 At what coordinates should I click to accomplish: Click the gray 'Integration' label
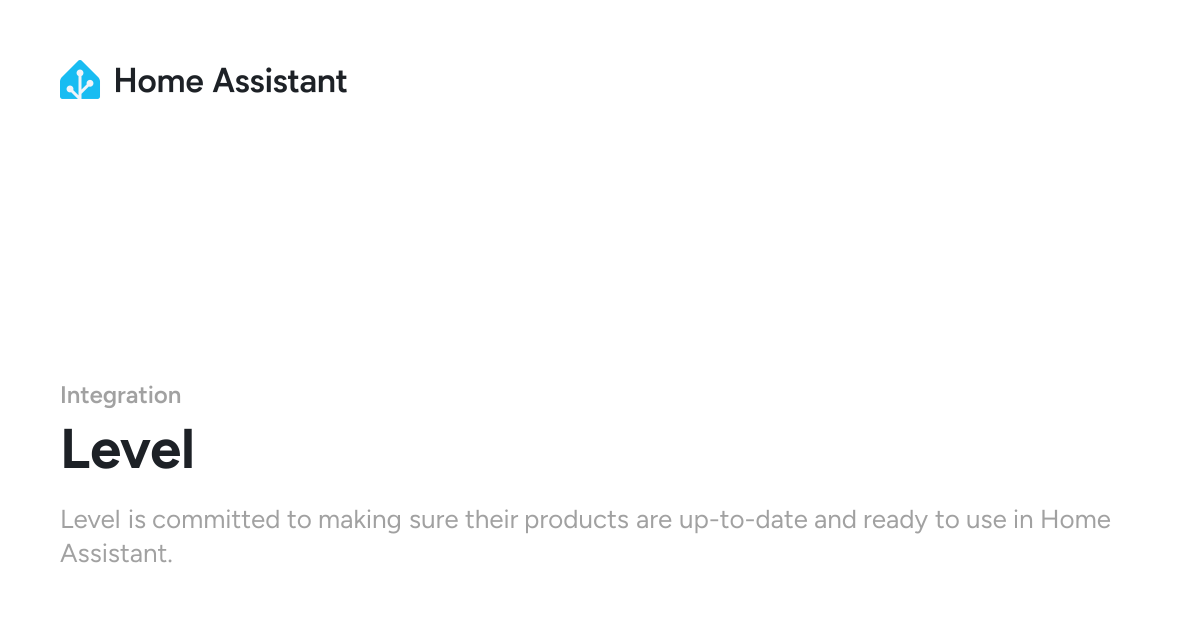pos(120,396)
